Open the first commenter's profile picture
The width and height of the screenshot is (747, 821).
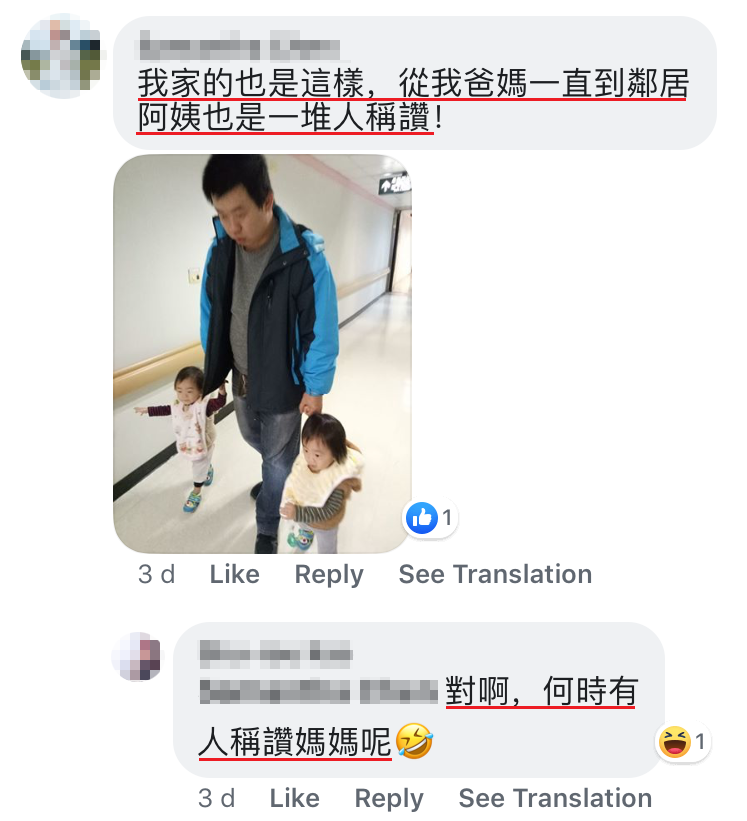coord(61,56)
